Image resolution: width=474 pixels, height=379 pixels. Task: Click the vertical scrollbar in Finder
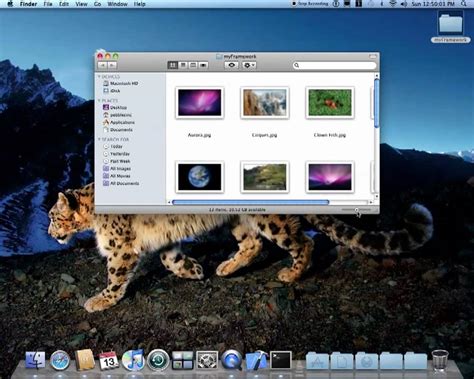tap(376, 103)
